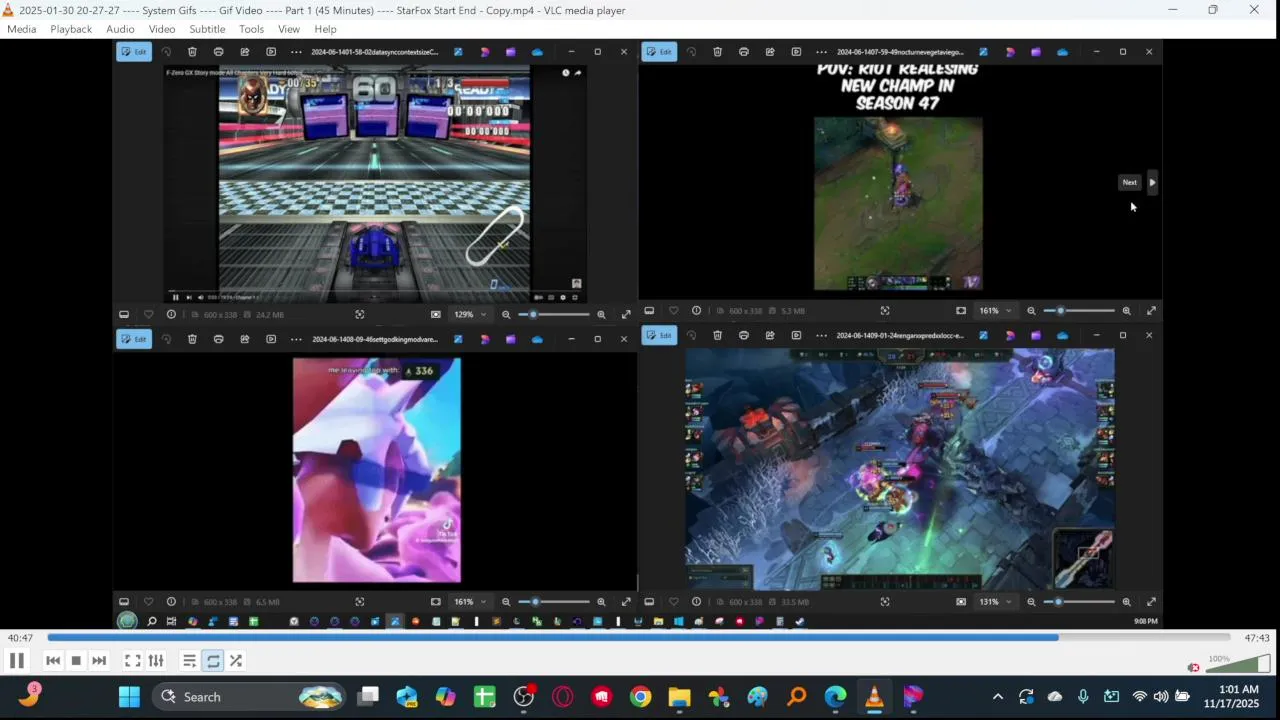Adjust the VLC volume slider
The image size is (1280, 720).
click(1238, 664)
